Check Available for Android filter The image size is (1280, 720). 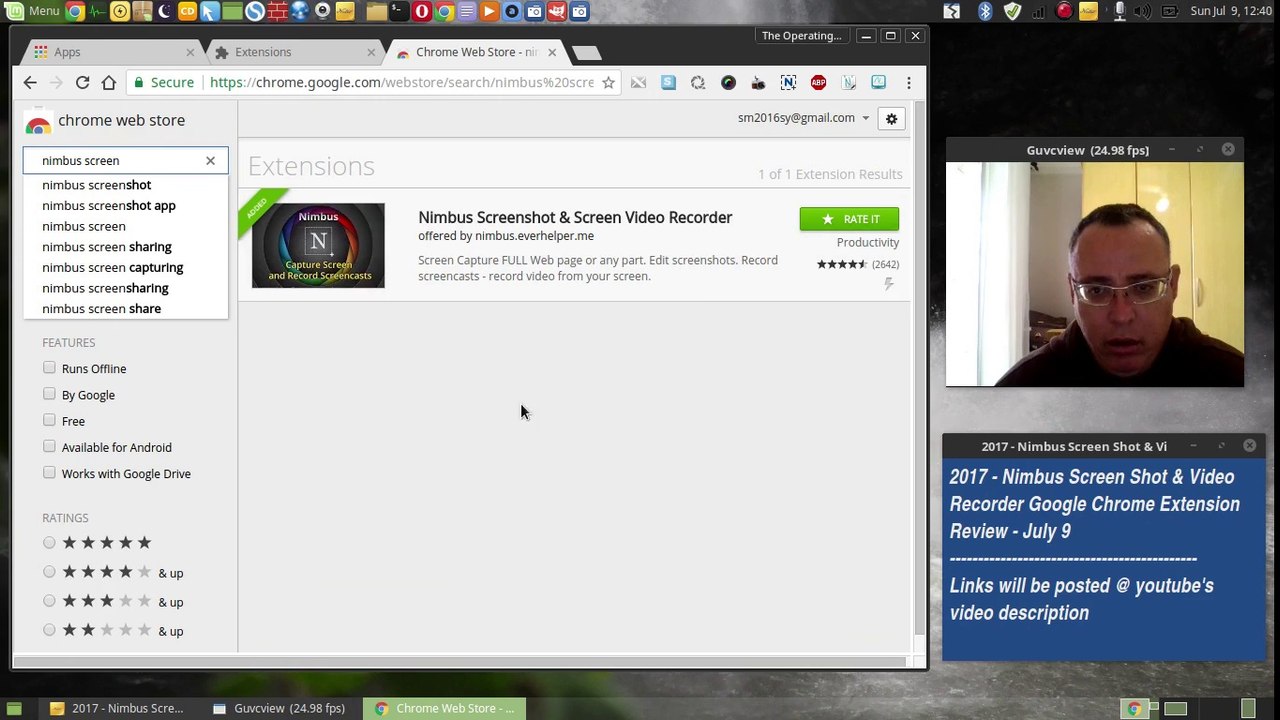tap(49, 446)
